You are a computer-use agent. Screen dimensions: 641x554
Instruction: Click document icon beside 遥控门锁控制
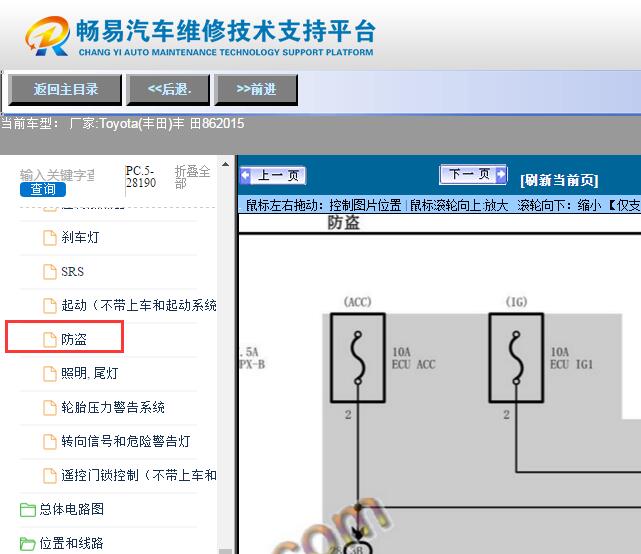(50, 475)
